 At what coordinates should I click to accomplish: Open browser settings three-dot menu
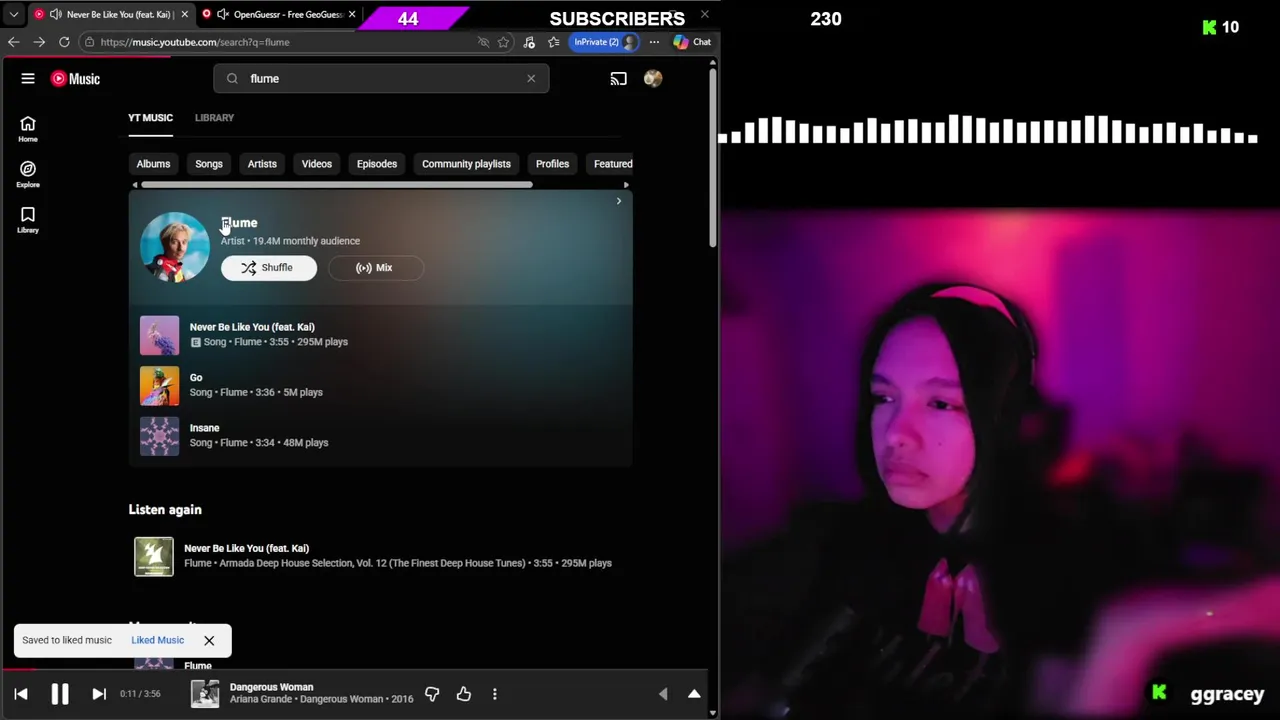654,42
